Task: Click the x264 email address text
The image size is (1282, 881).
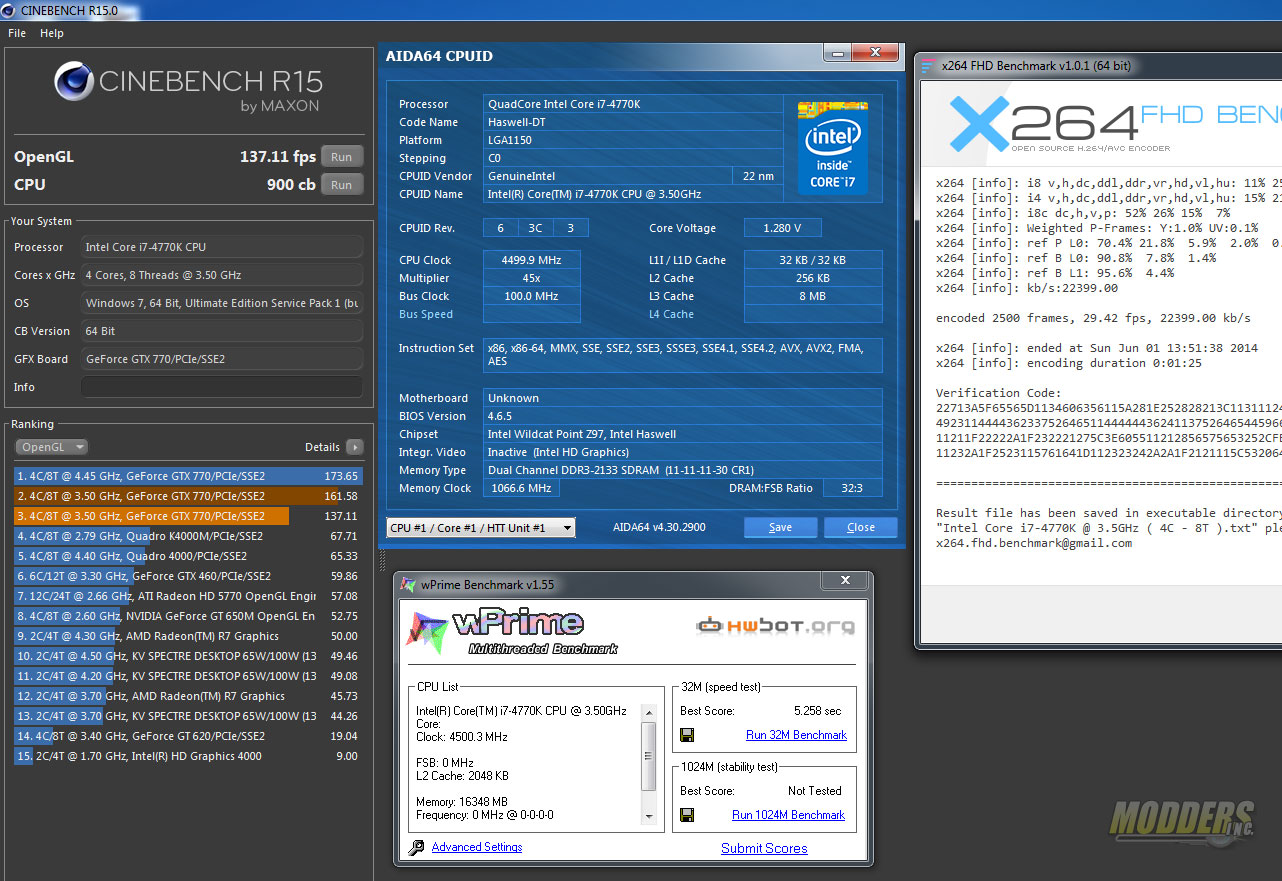Action: pyautogui.click(x=1034, y=543)
